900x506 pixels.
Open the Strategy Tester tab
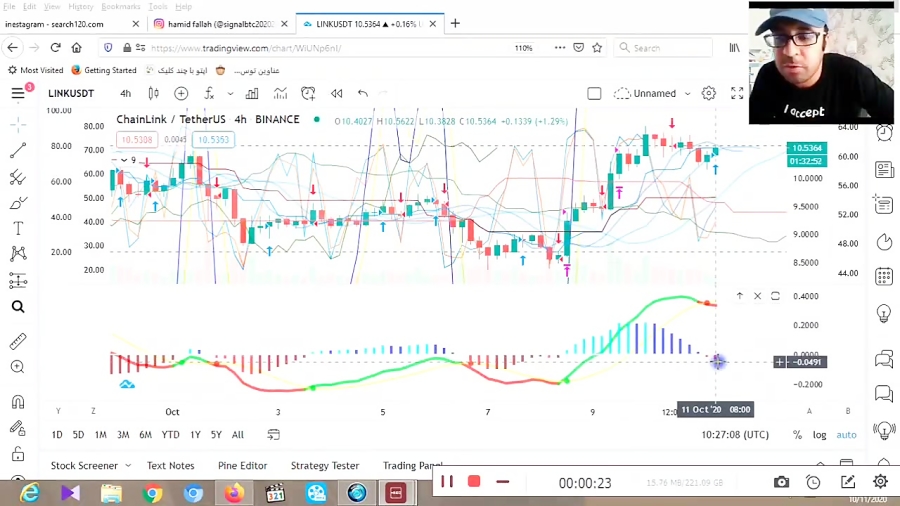click(x=325, y=465)
